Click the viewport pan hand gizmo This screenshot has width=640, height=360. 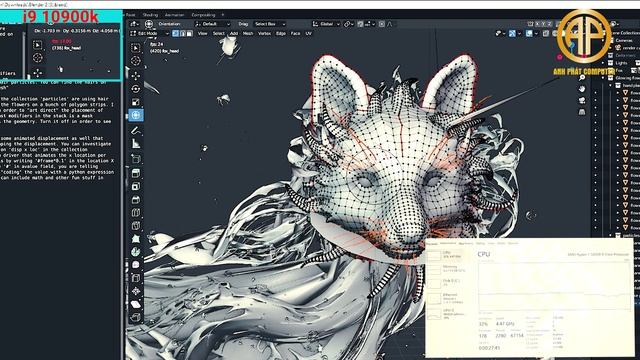tap(582, 89)
